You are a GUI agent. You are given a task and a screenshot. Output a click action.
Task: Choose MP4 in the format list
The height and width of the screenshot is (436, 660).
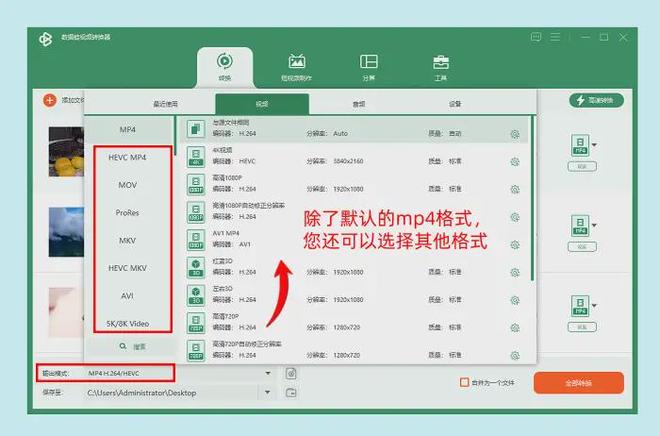click(128, 130)
